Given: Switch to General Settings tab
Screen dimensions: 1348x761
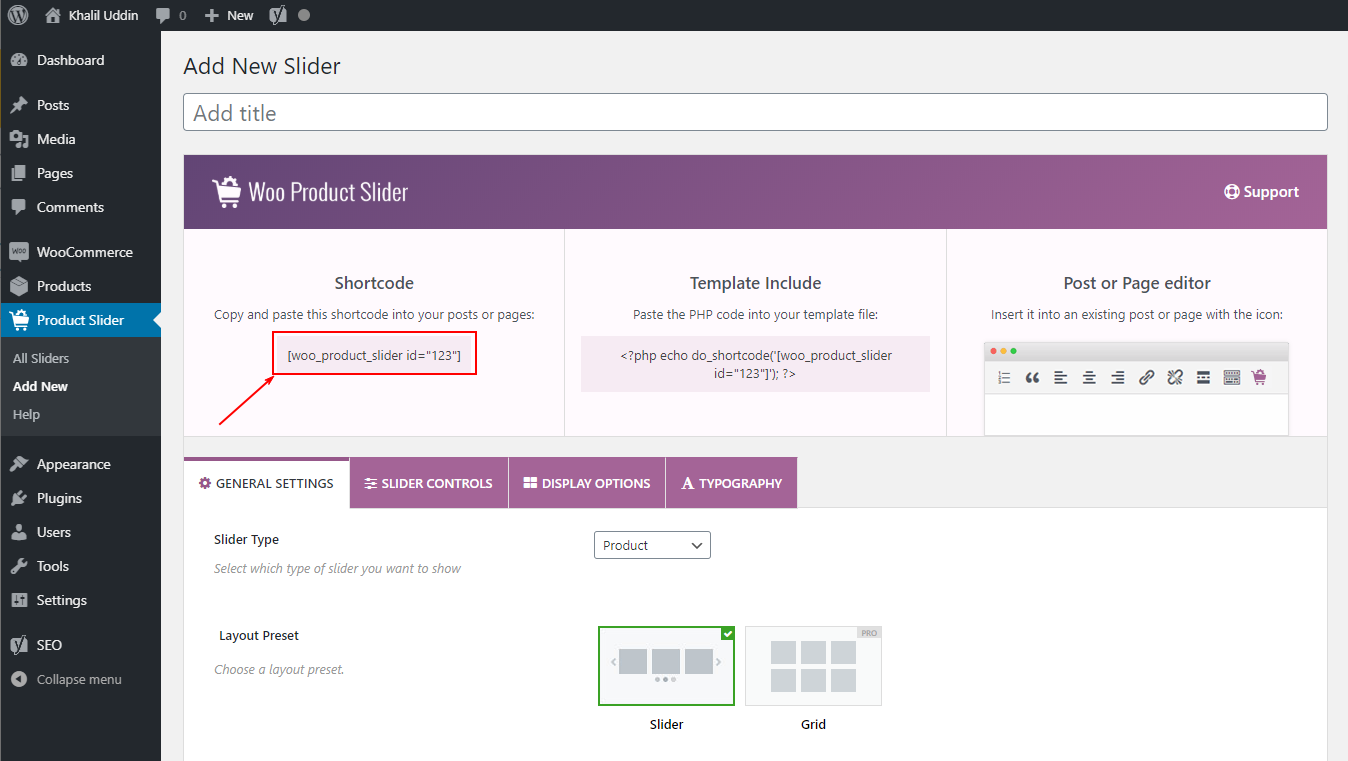Looking at the screenshot, I should [266, 483].
